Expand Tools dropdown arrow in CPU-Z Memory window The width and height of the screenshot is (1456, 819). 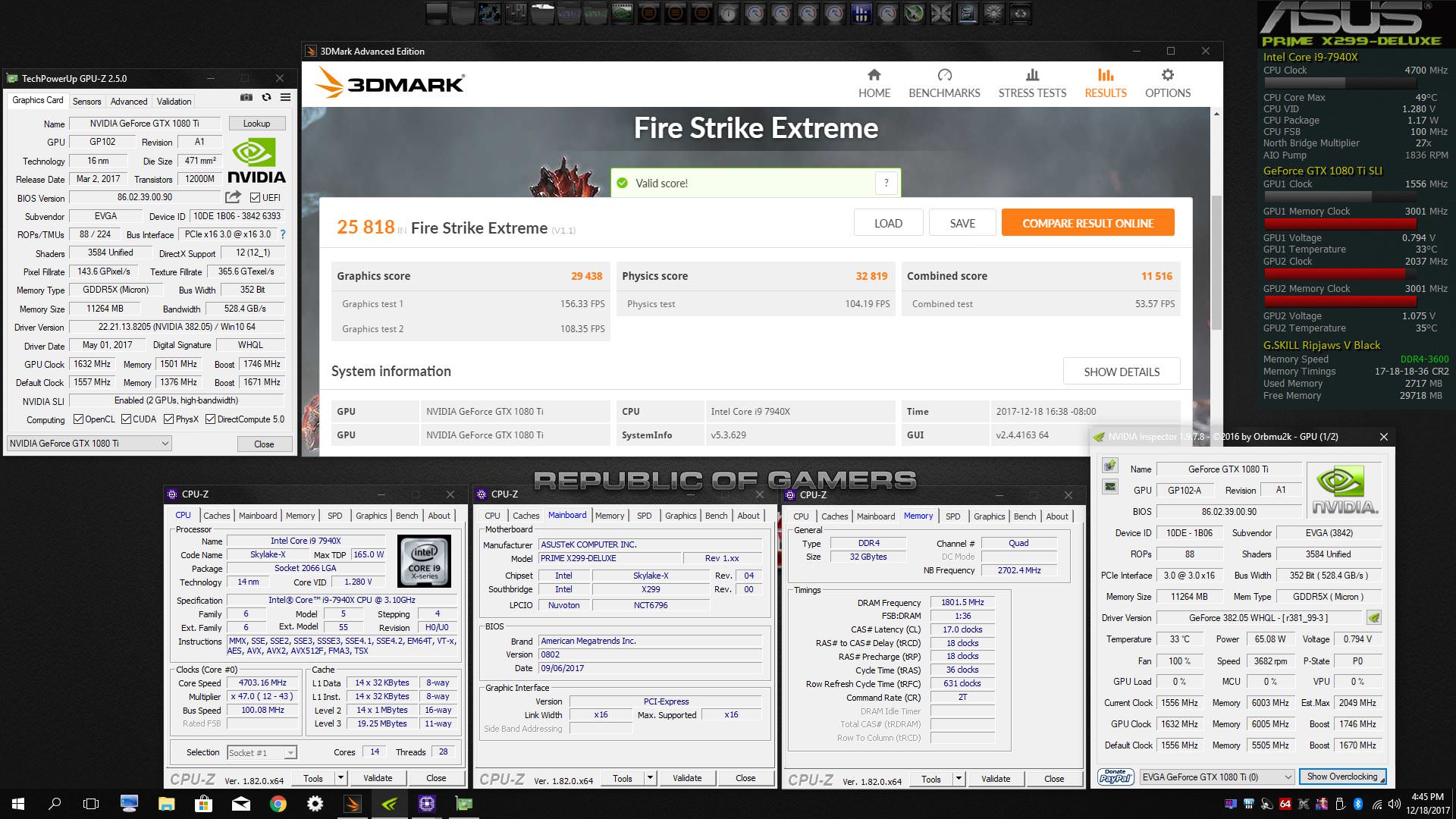coord(959,779)
